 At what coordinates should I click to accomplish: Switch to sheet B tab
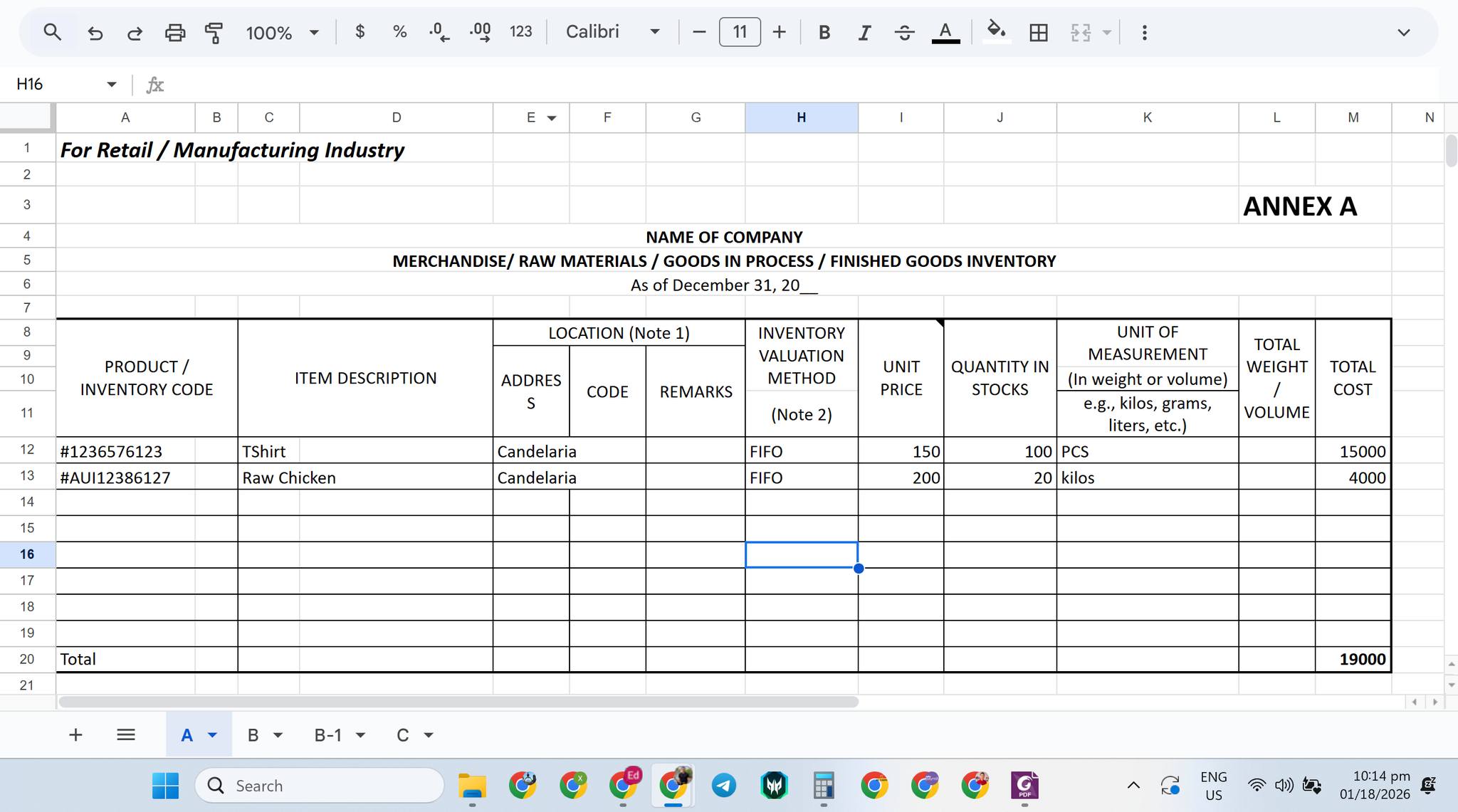click(x=253, y=735)
